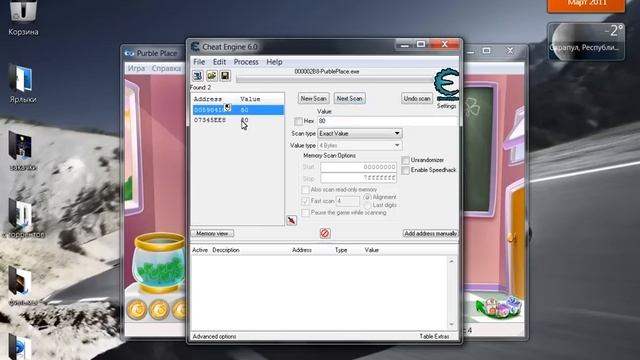
Task: Click the scan progress bar
Action: pos(335,79)
